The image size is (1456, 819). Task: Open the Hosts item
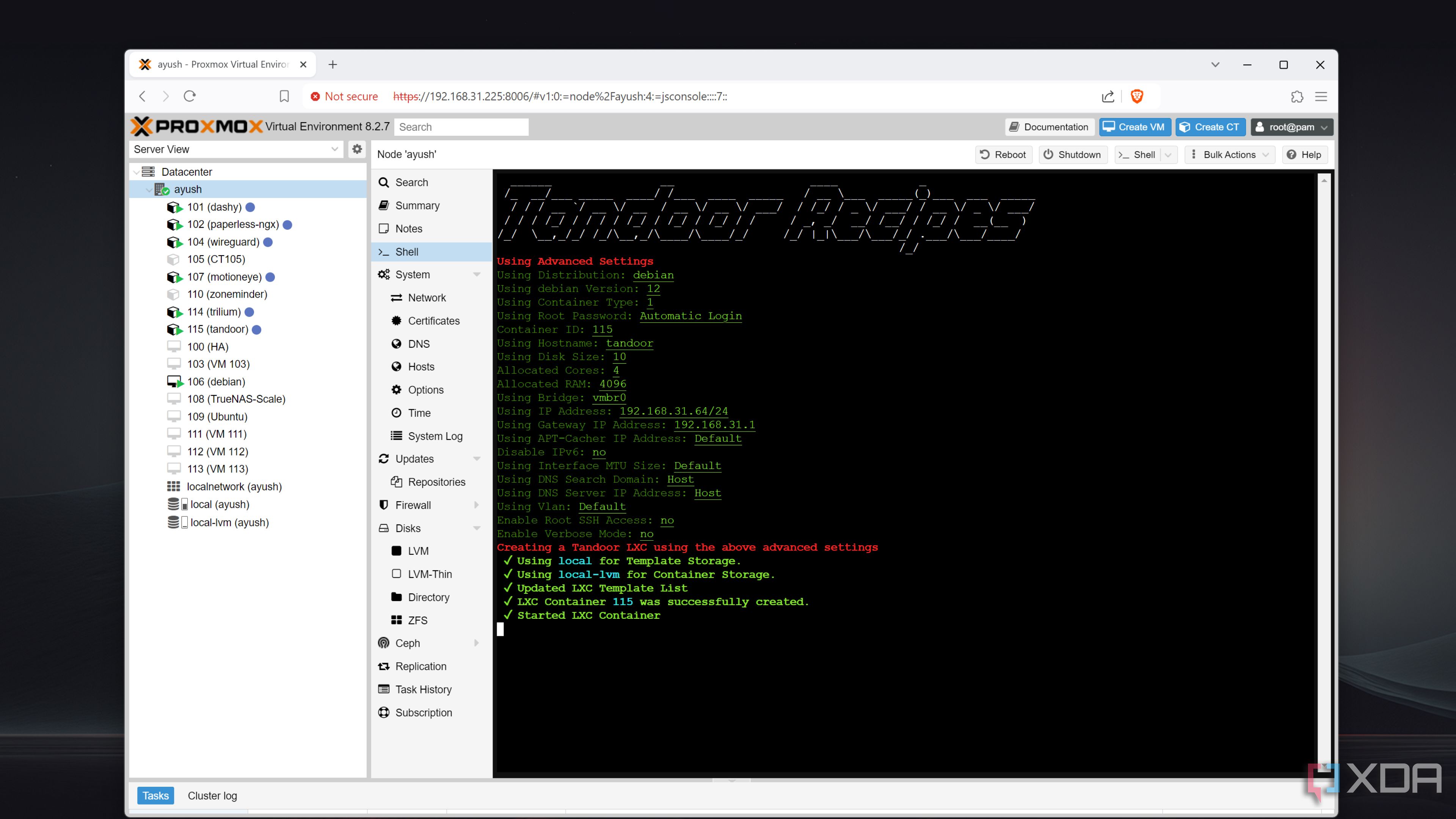click(432, 367)
